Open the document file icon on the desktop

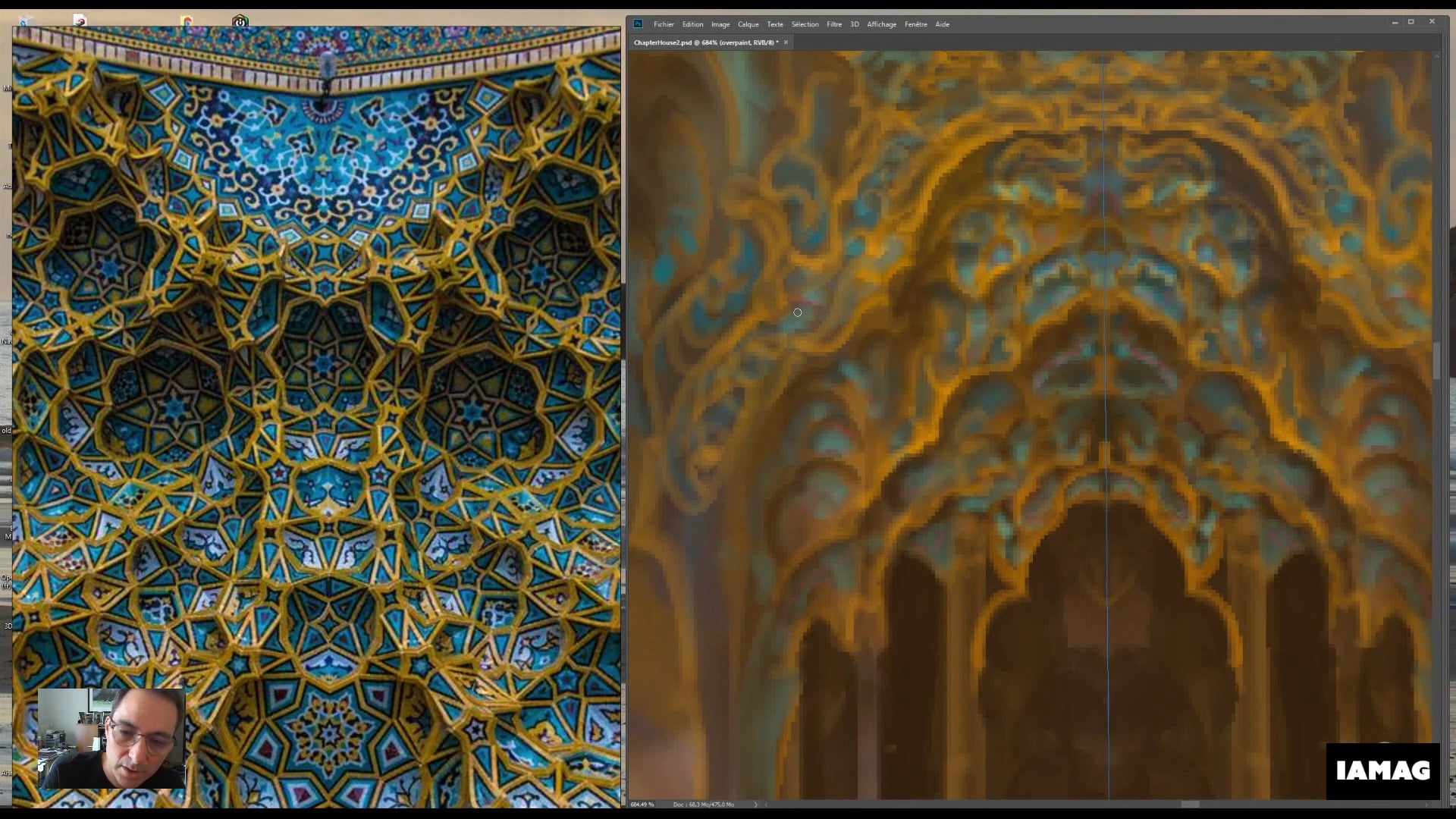coord(79,20)
